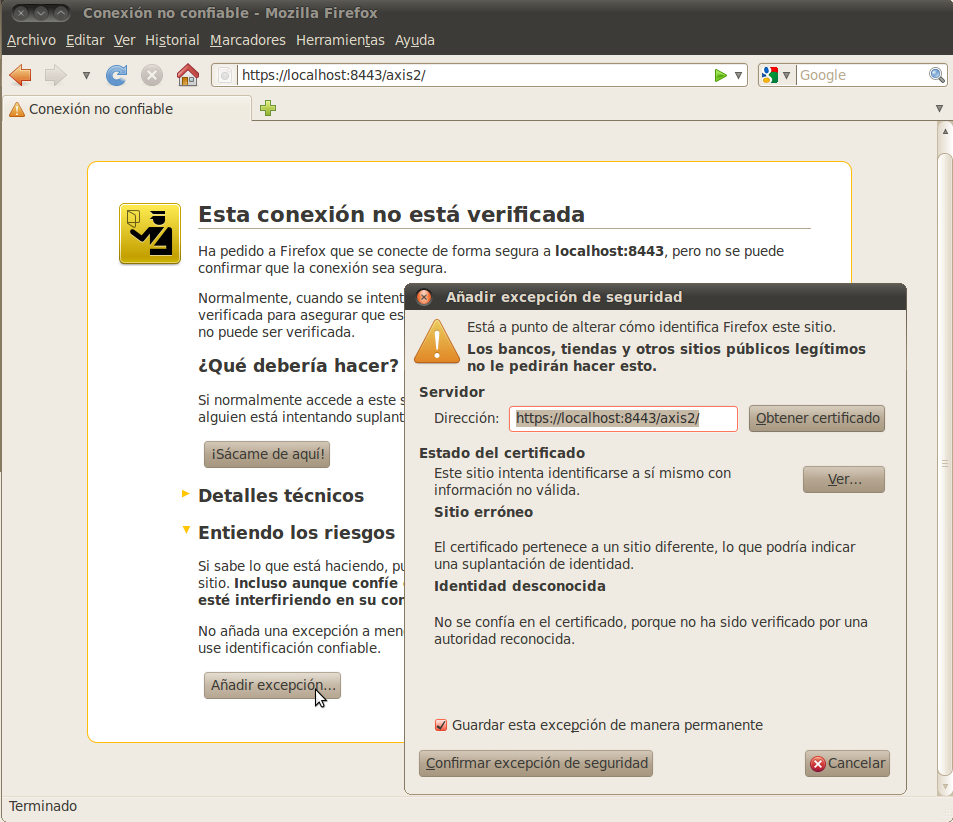Open the Google search engine selector dropdown
This screenshot has height=822, width=953.
pos(776,75)
